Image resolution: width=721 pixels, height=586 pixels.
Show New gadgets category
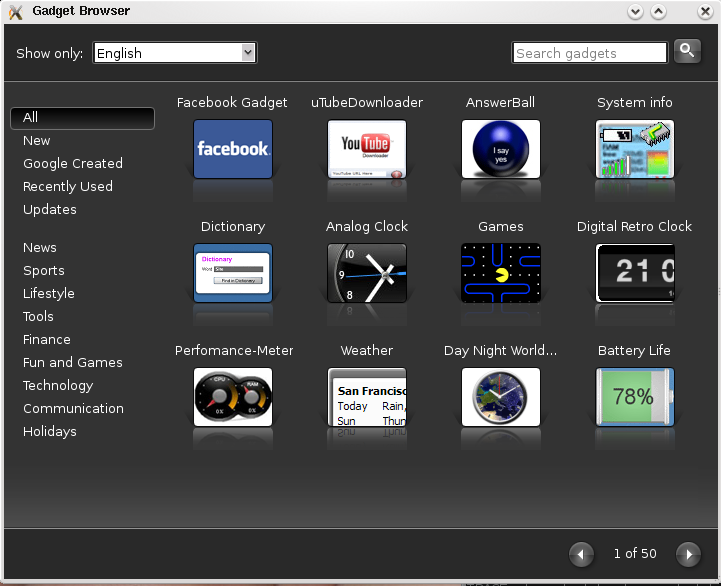(x=36, y=141)
